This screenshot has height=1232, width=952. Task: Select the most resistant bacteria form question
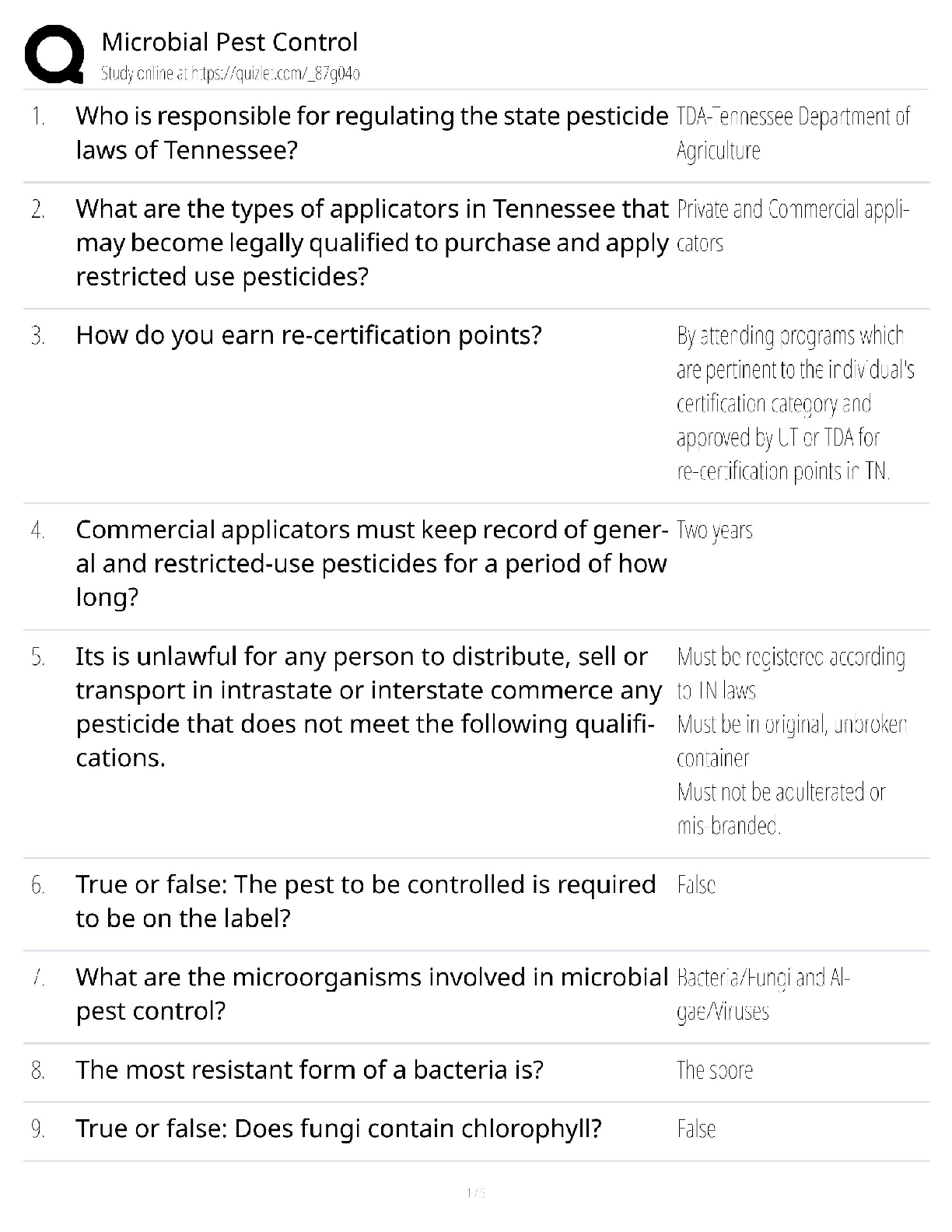coord(309,1070)
